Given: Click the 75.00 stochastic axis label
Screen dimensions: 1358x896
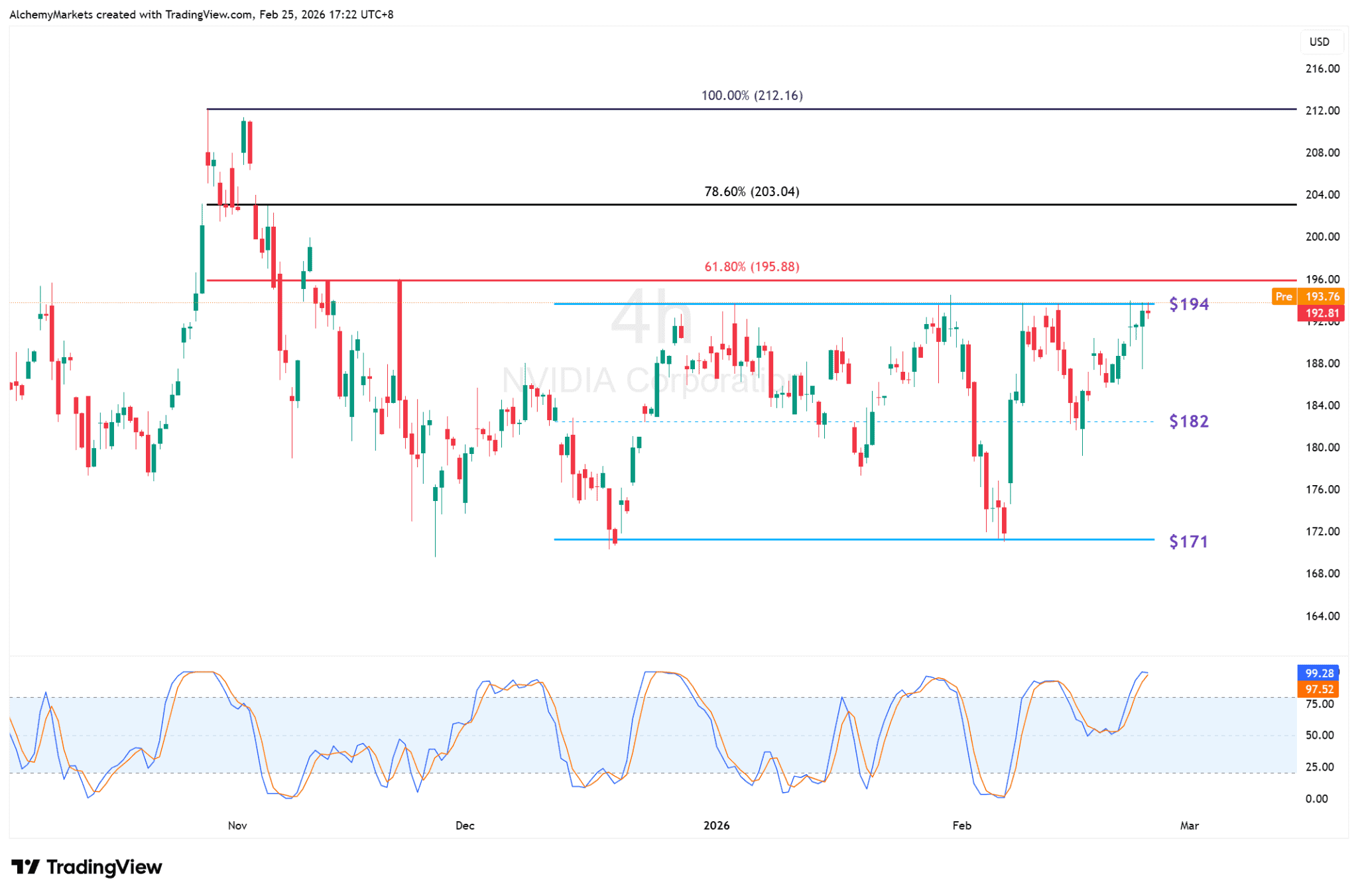Looking at the screenshot, I should [x=1320, y=704].
